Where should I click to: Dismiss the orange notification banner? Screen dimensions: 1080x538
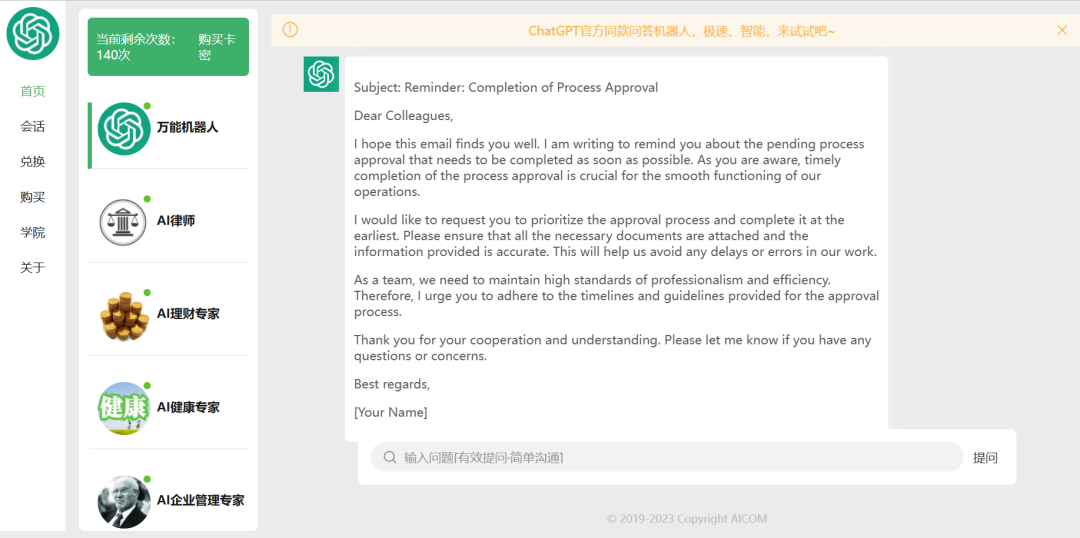1061,30
